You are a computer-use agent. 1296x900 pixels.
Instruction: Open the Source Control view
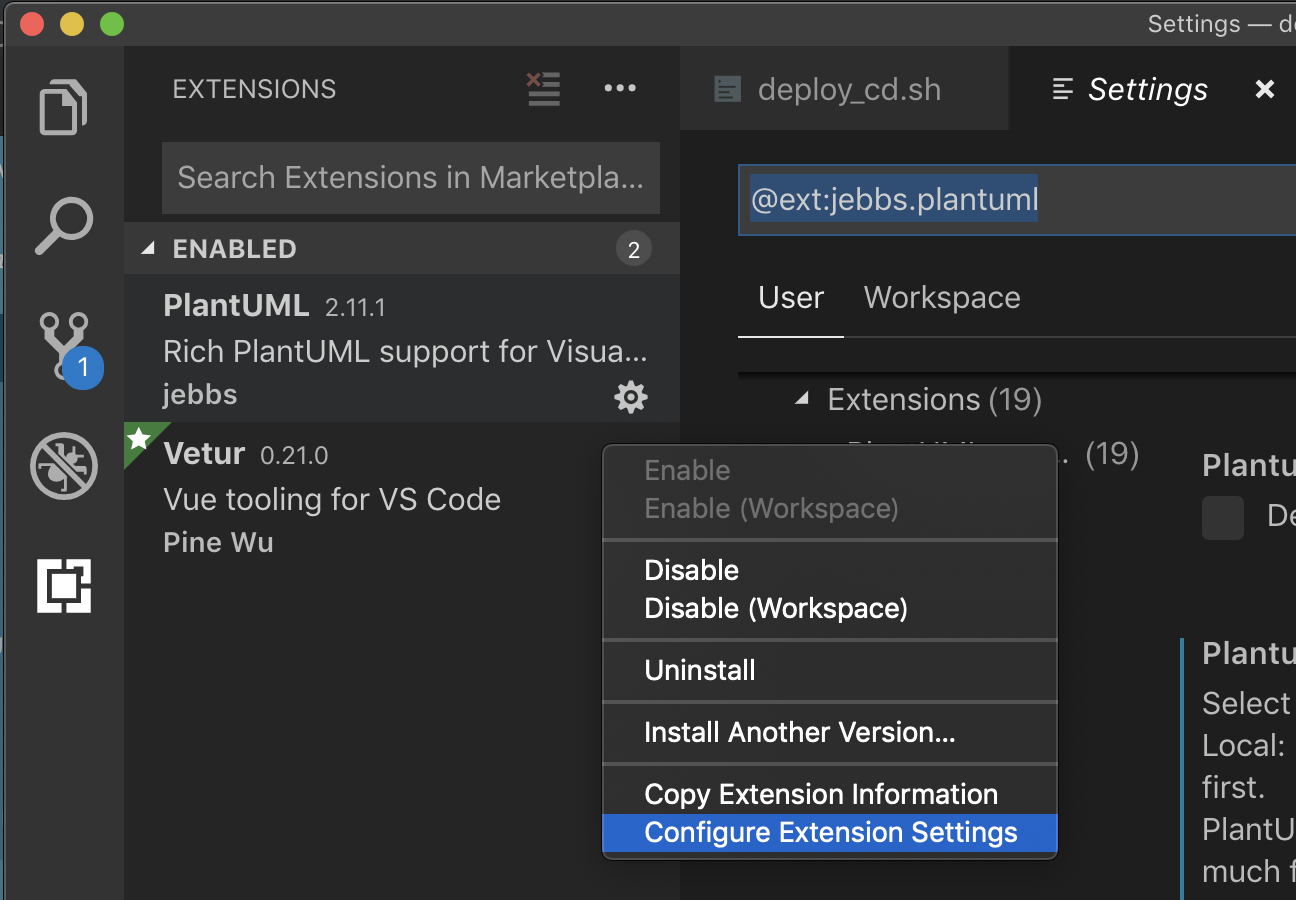[x=64, y=345]
